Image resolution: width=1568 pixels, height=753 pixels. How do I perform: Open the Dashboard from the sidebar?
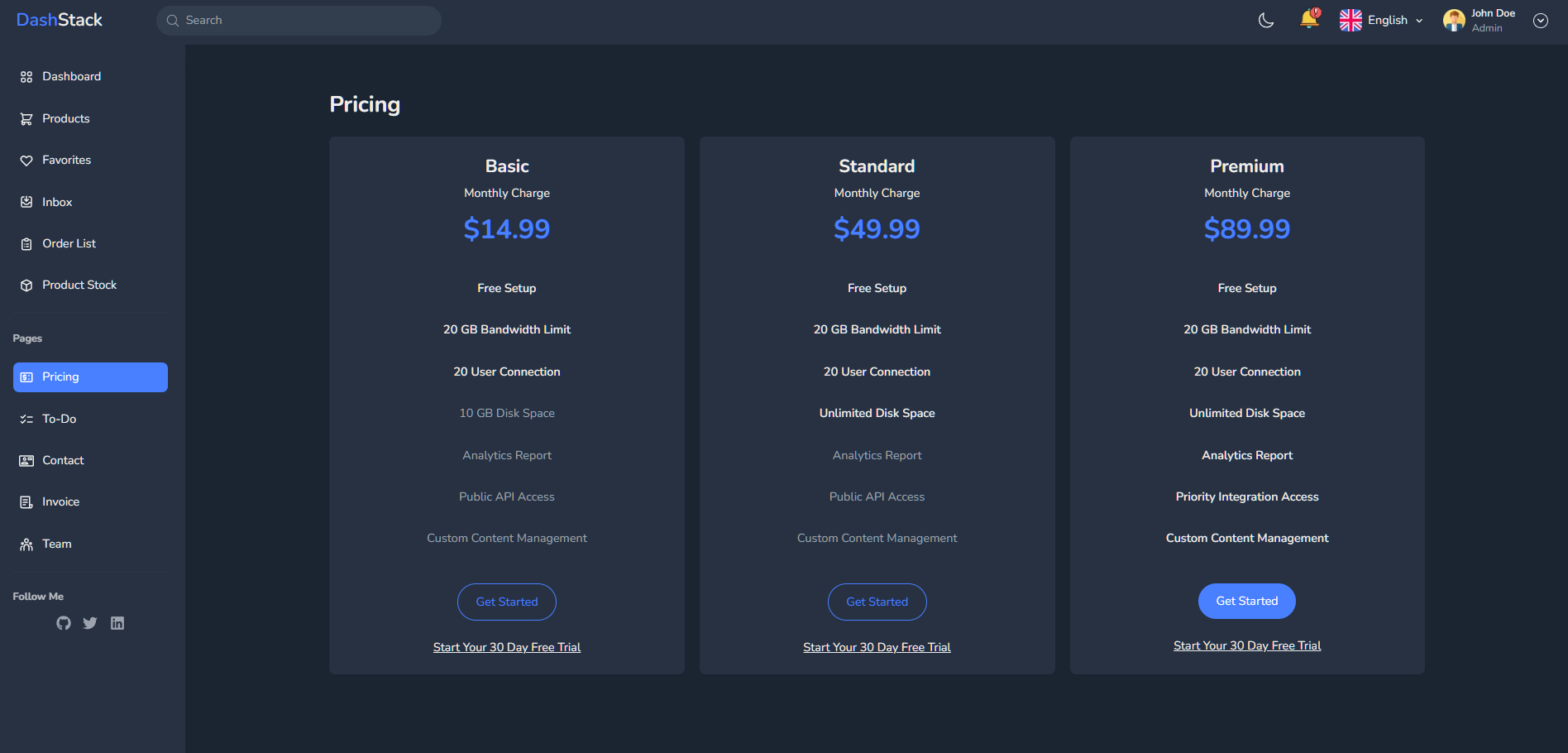(71, 76)
